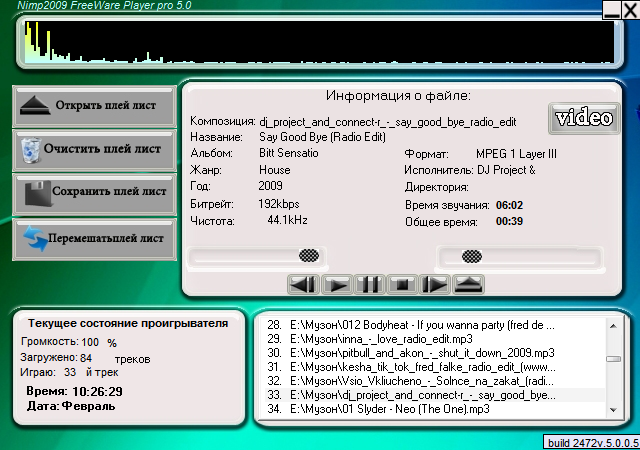Skip to the next track

tap(434, 284)
